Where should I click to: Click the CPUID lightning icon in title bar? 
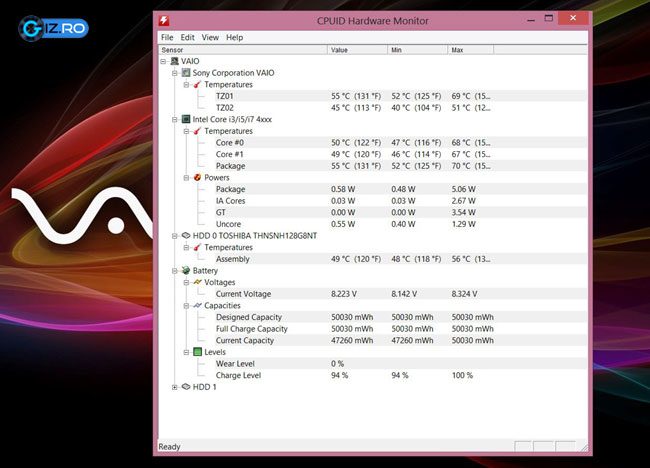[x=164, y=20]
